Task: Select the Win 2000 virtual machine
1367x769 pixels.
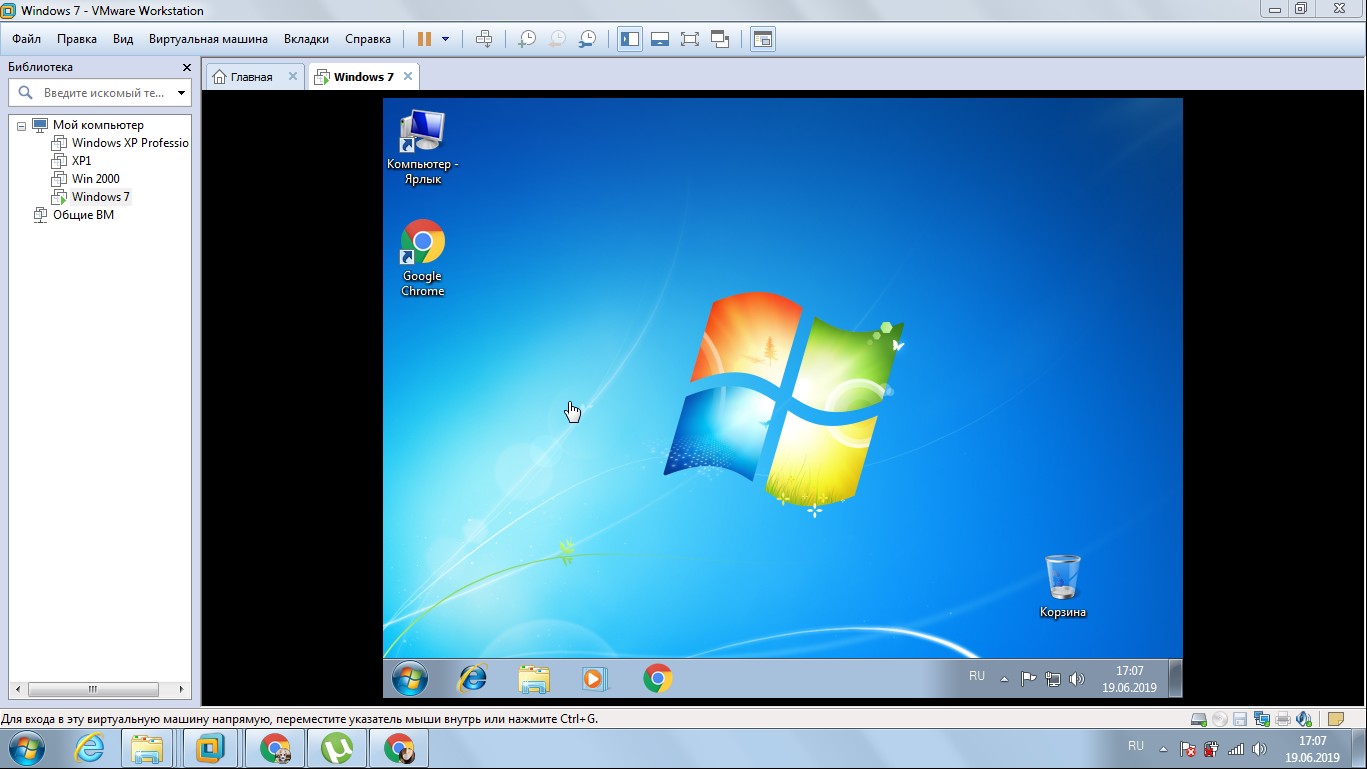Action: pos(95,179)
